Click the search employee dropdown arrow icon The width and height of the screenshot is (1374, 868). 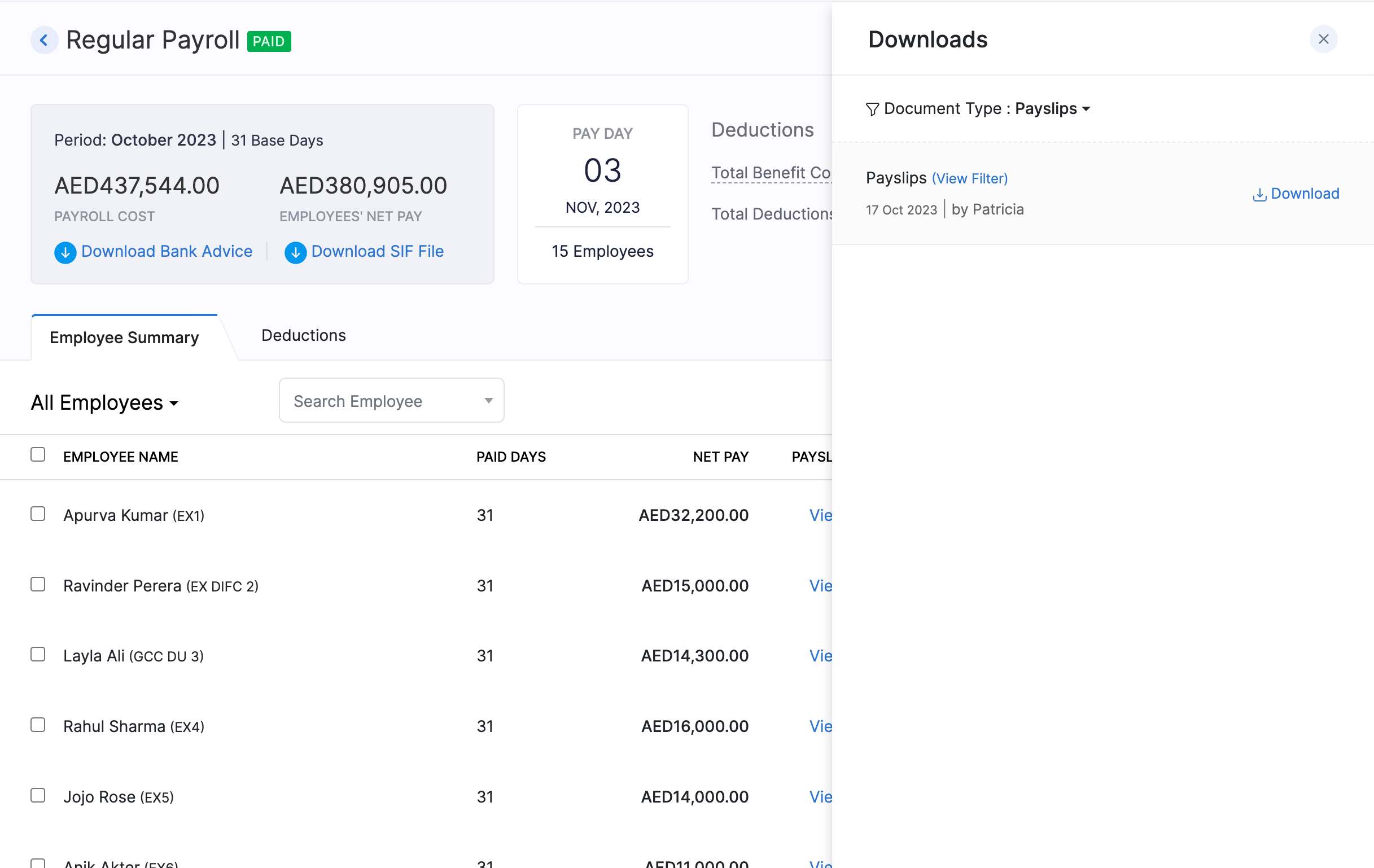click(488, 400)
